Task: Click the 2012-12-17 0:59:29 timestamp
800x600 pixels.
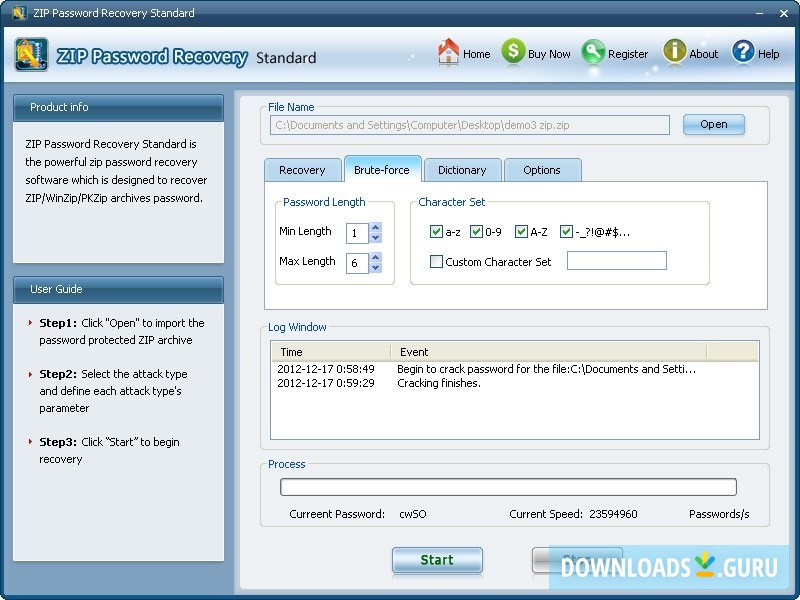Action: pos(326,383)
